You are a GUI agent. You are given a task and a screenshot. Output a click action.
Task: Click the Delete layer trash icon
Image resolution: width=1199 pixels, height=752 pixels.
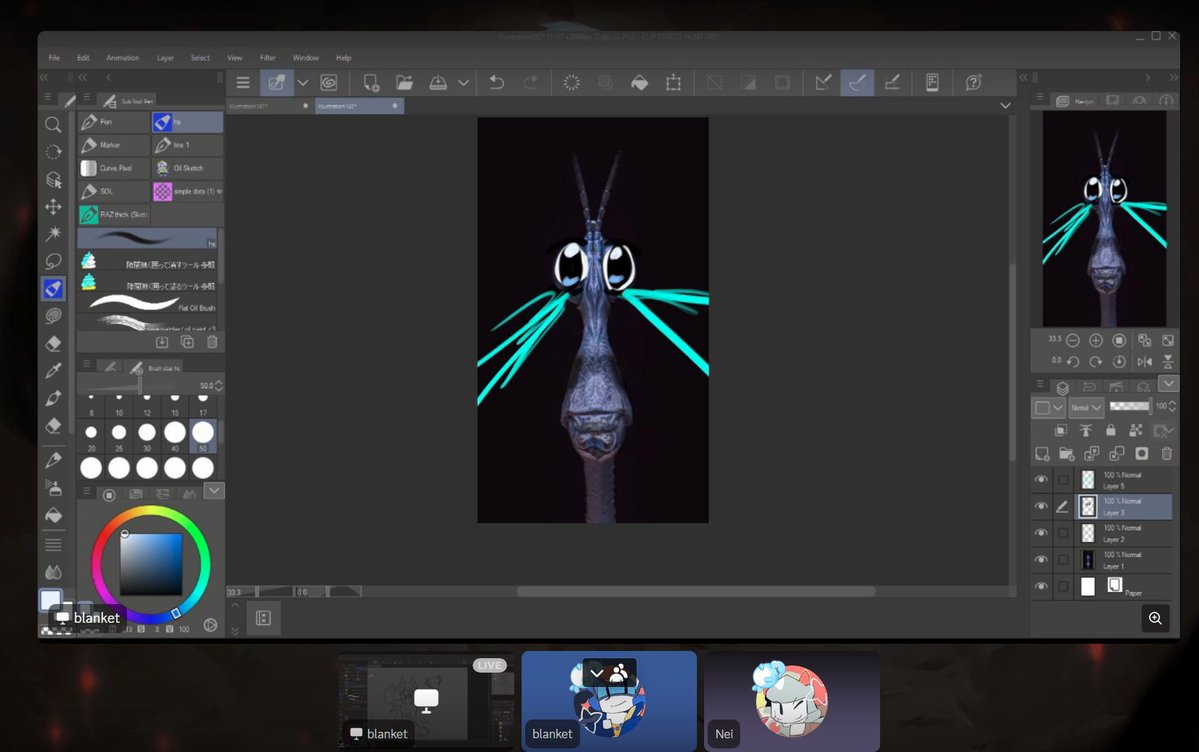1167,454
